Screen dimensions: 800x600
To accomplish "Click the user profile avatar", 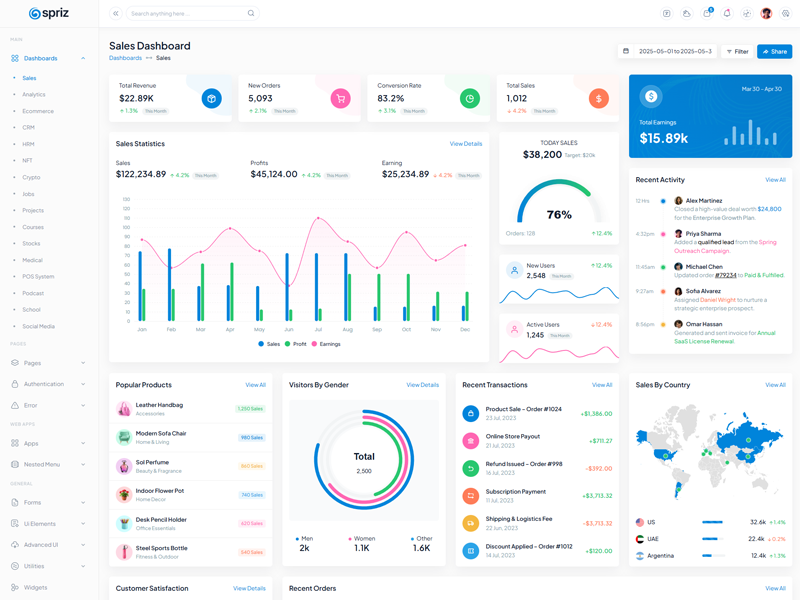I will point(766,14).
